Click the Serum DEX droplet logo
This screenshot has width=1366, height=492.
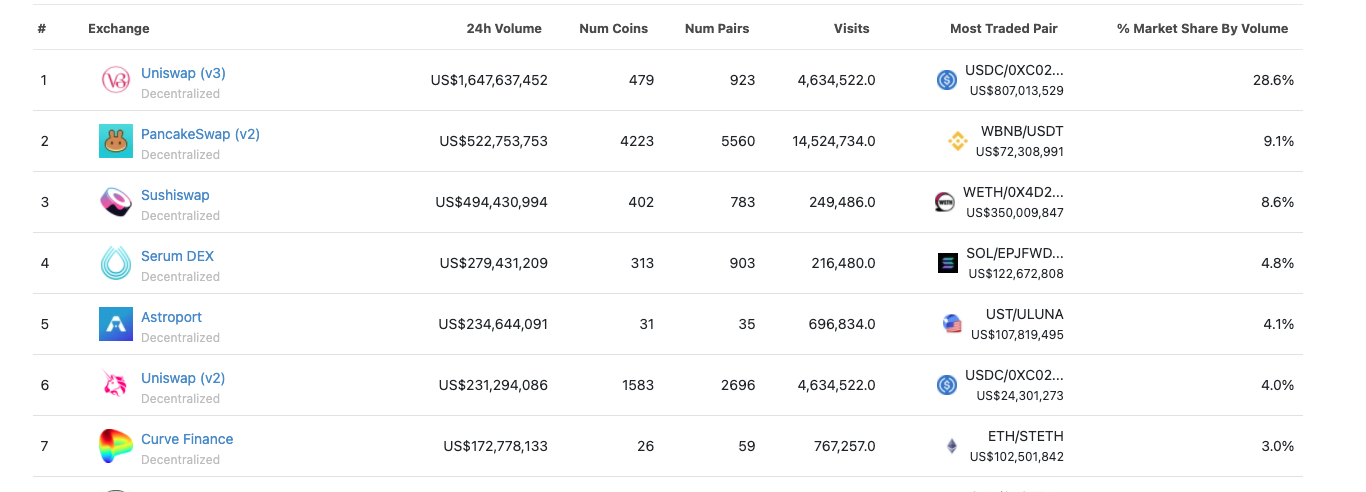[116, 263]
